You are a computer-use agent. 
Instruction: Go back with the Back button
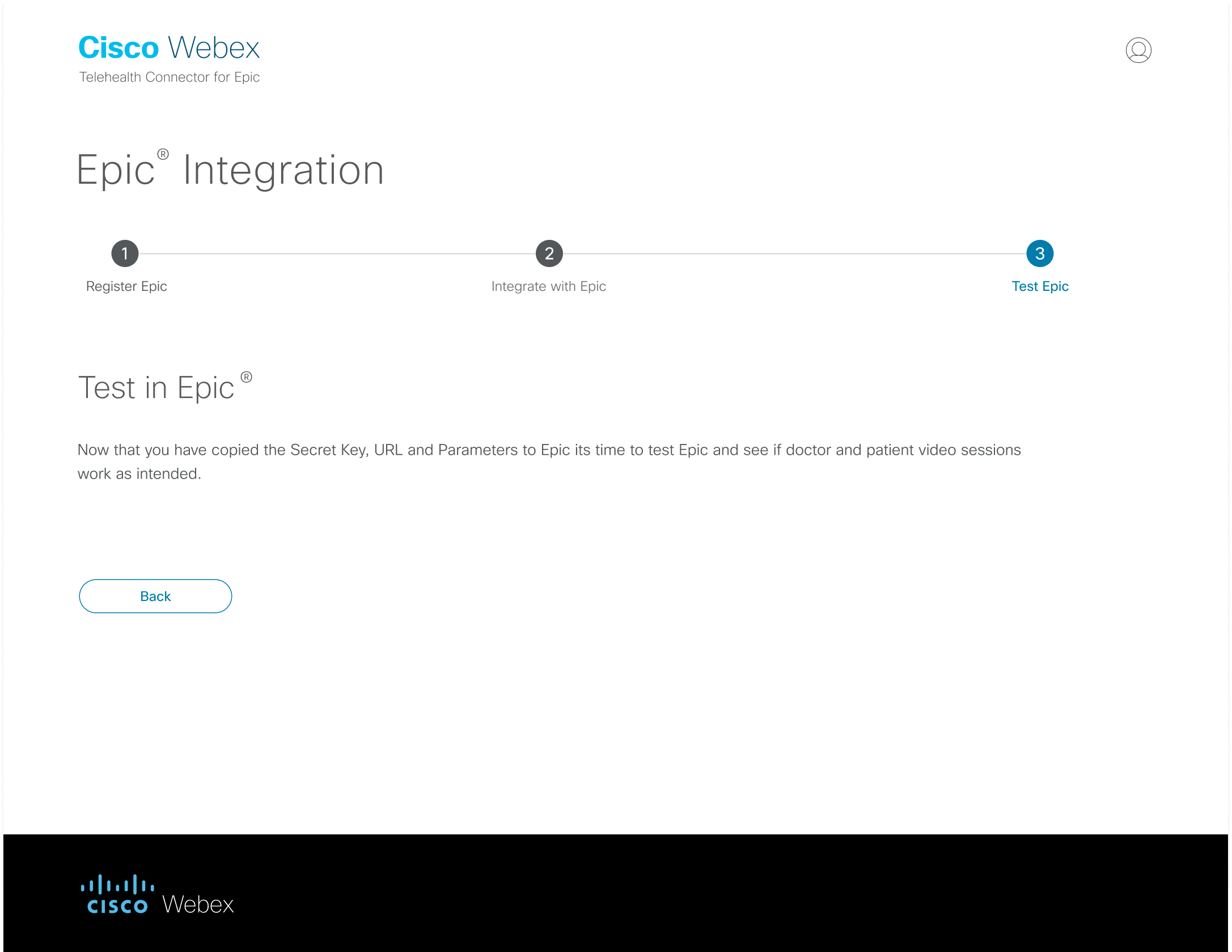coord(155,596)
